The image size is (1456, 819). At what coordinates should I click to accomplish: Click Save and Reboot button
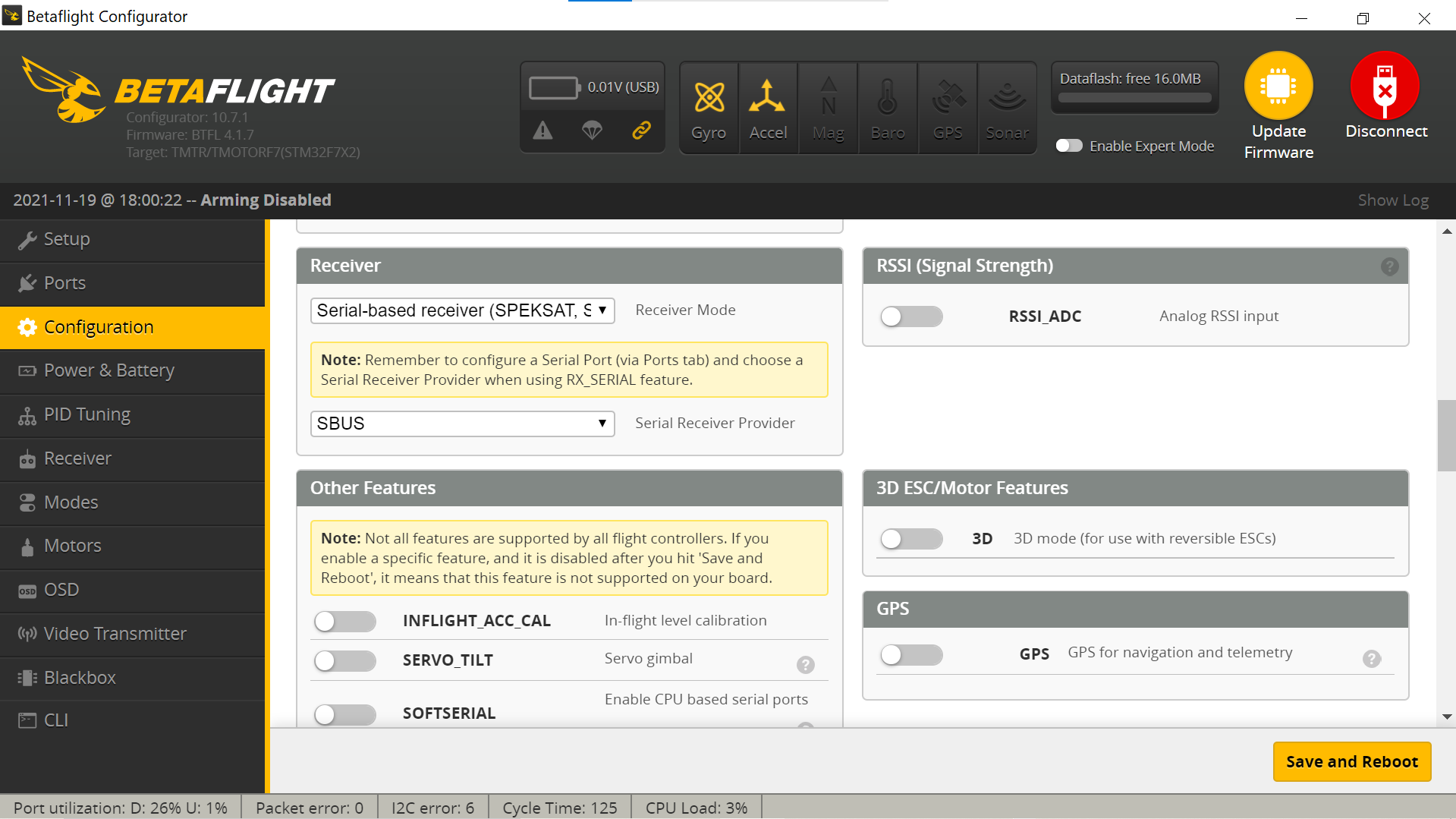(1352, 762)
